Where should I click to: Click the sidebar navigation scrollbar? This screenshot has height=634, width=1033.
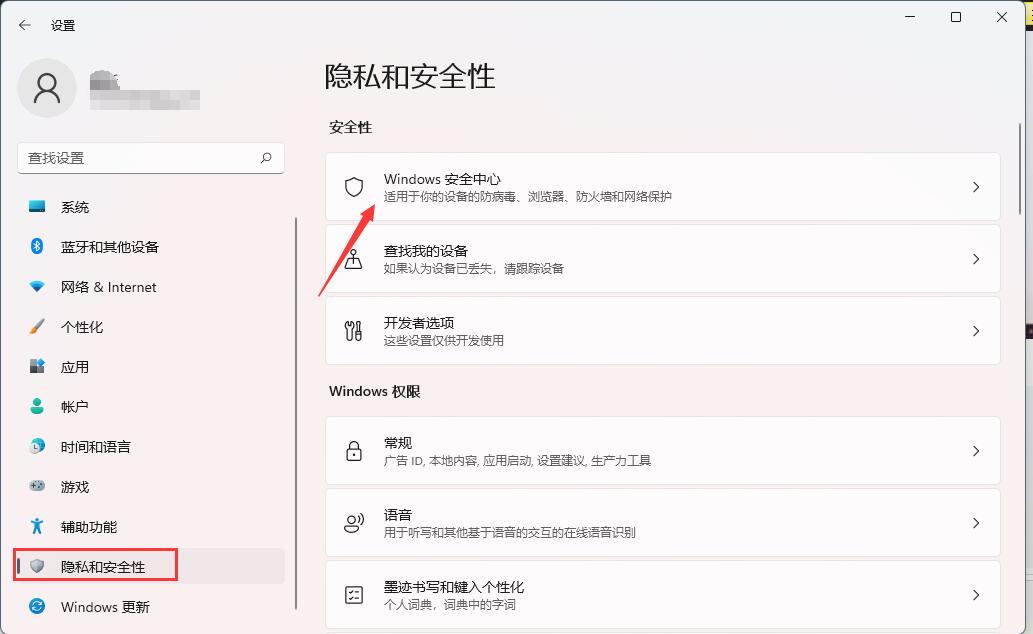[296, 414]
